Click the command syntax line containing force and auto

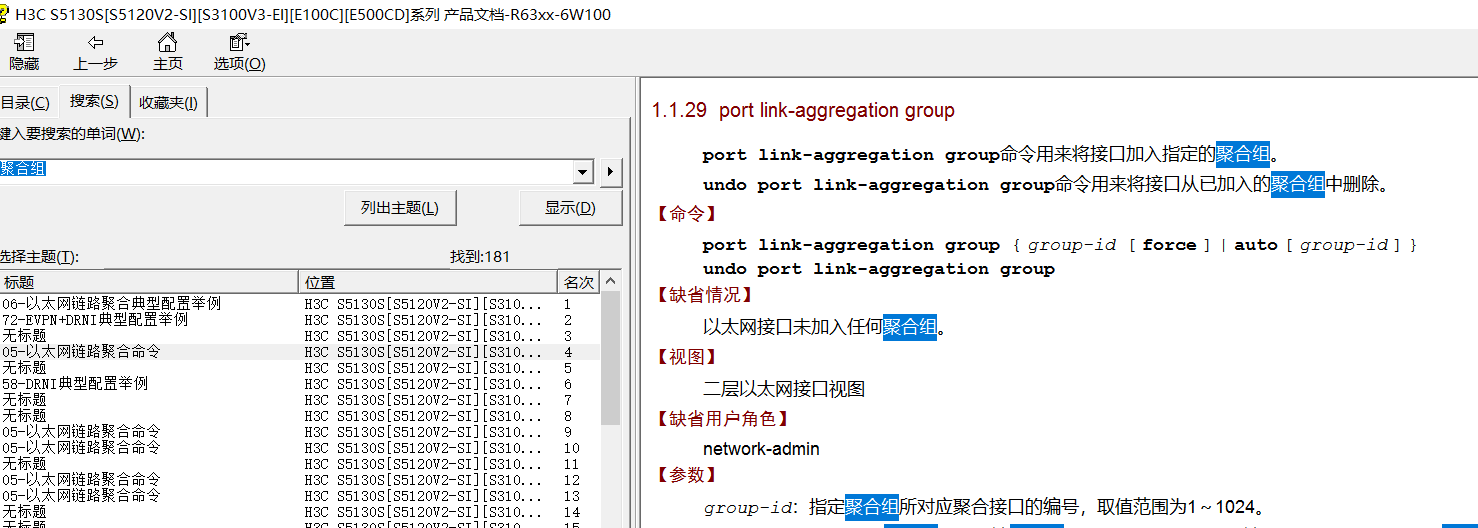1060,245
